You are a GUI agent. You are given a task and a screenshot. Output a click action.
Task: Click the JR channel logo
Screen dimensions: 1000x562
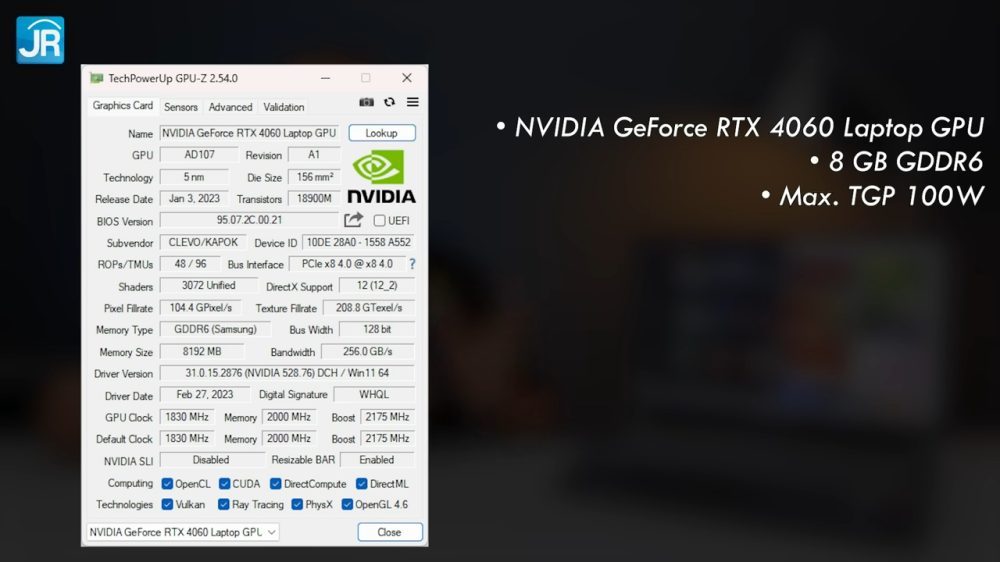point(40,40)
